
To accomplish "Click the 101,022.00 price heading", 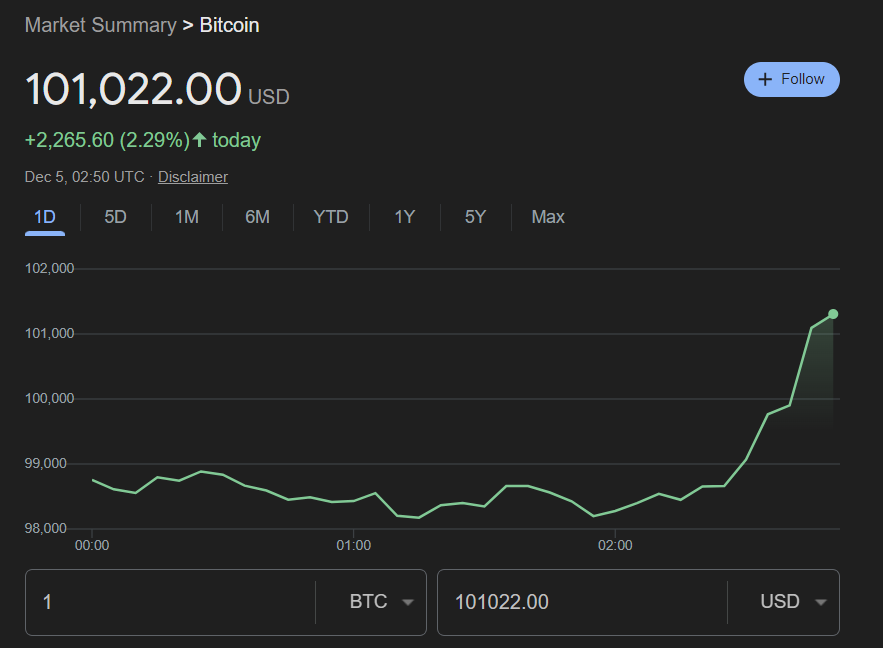I will pos(133,89).
